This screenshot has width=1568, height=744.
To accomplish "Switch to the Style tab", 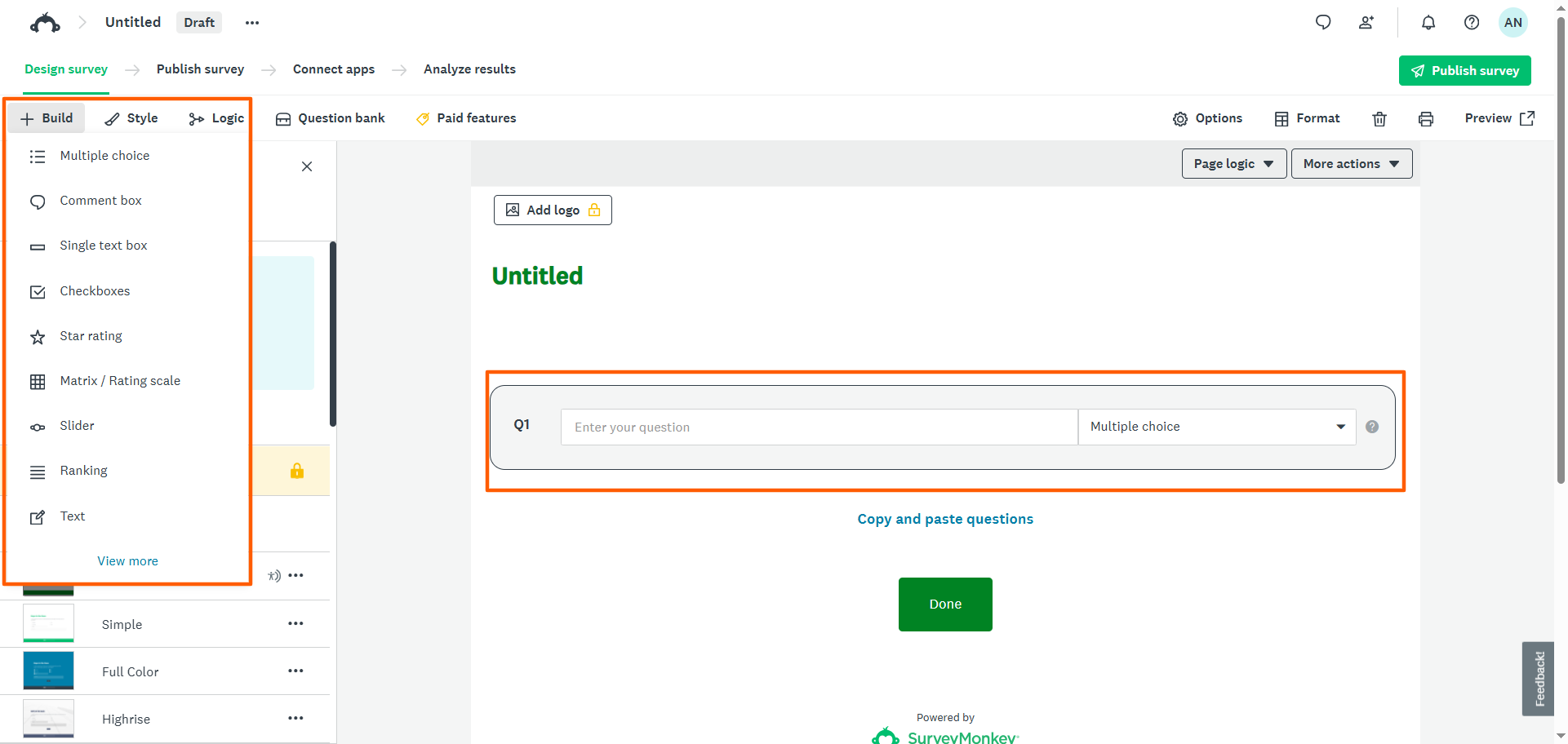I will pos(131,118).
